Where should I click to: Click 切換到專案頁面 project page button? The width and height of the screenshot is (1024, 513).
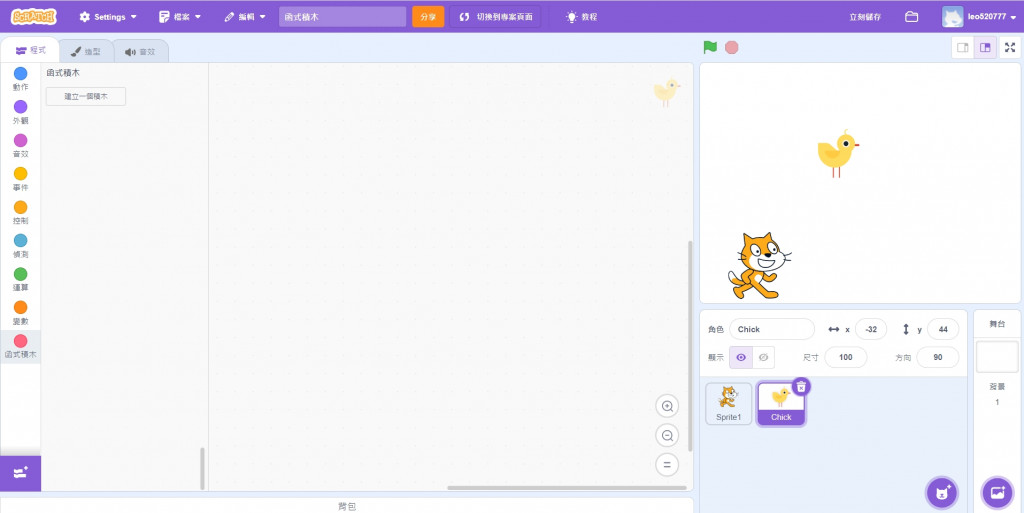[x=495, y=17]
